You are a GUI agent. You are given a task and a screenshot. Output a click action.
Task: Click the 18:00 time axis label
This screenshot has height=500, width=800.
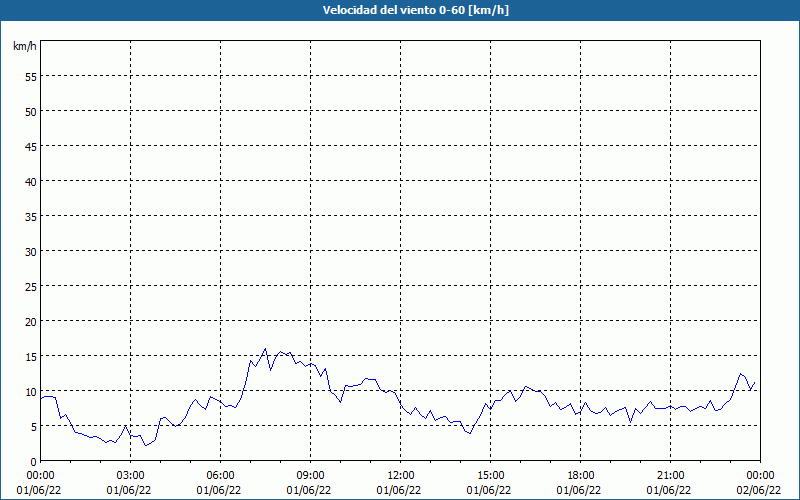tap(581, 476)
